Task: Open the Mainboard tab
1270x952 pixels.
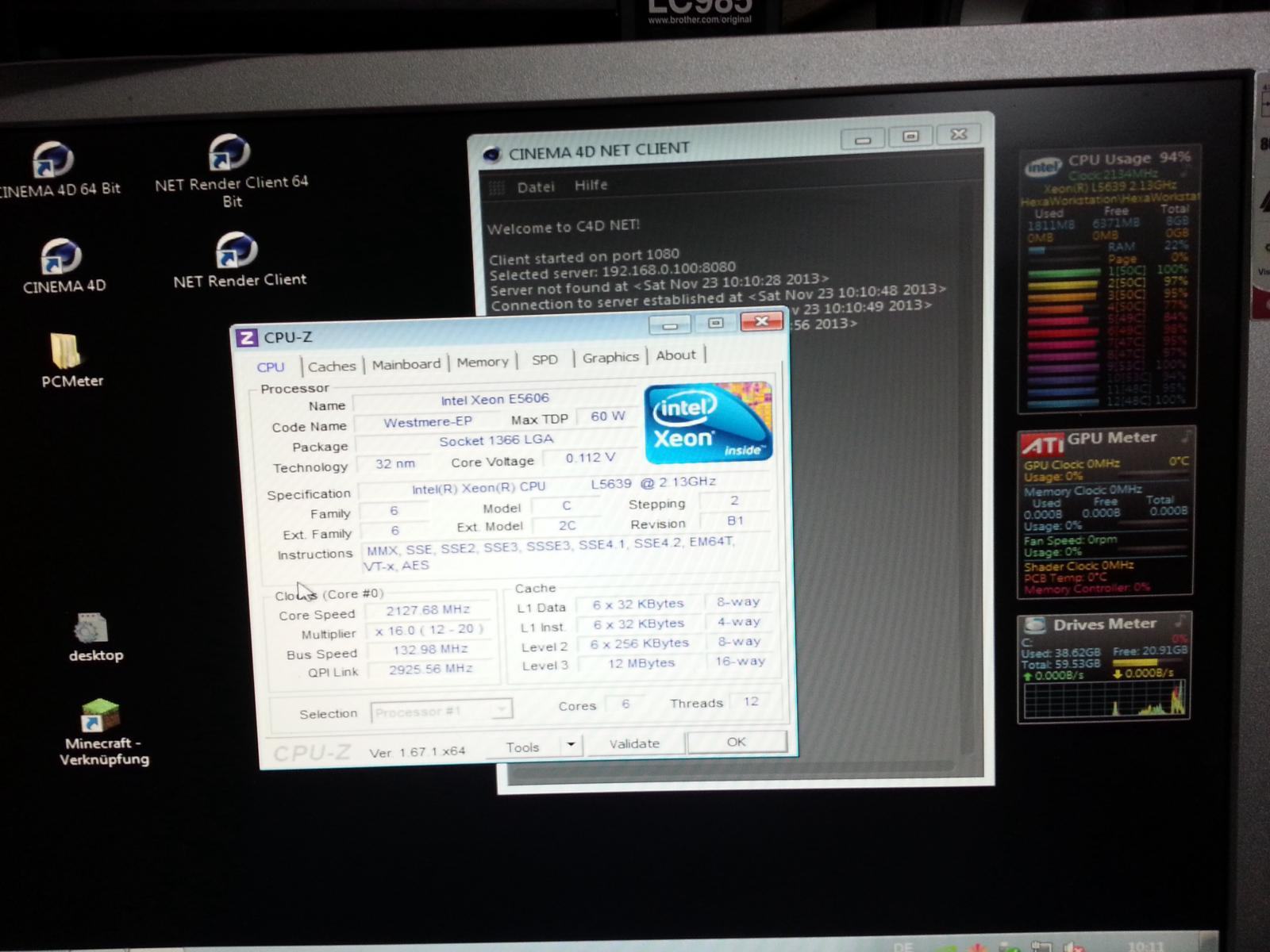Action: click(406, 364)
